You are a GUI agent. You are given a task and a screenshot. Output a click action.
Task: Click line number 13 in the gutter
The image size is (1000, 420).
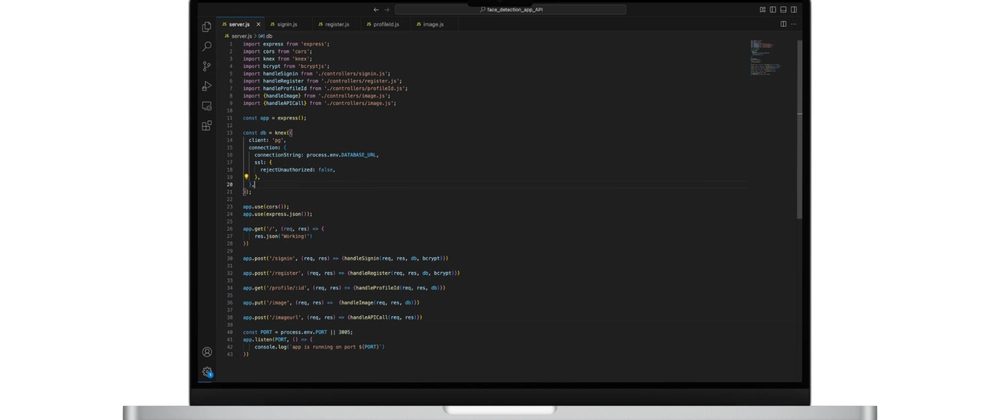tap(230, 133)
